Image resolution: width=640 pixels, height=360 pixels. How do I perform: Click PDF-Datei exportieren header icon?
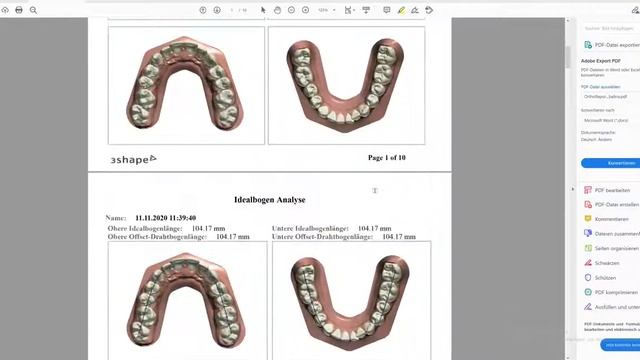(x=588, y=45)
